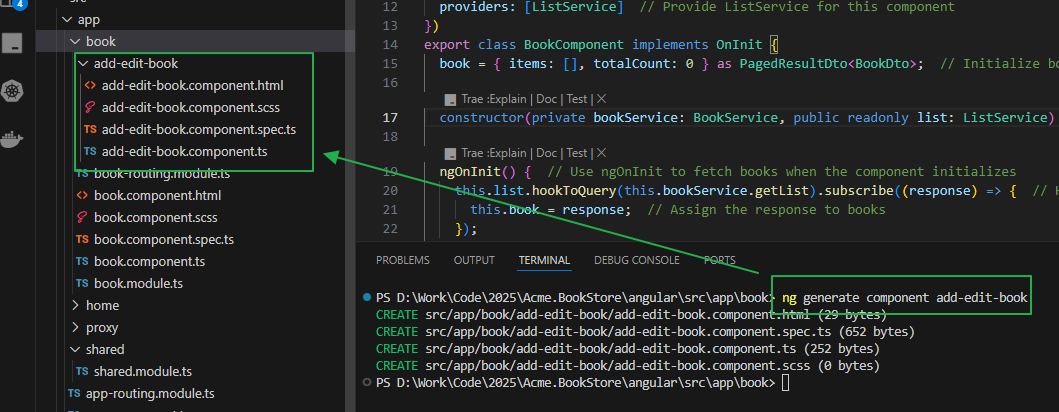Collapse the add-edit-book folder

click(x=83, y=63)
